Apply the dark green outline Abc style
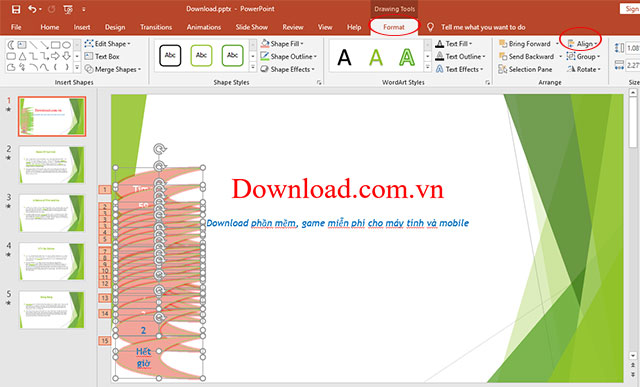Viewport: 640px width, 387px height. (x=232, y=56)
